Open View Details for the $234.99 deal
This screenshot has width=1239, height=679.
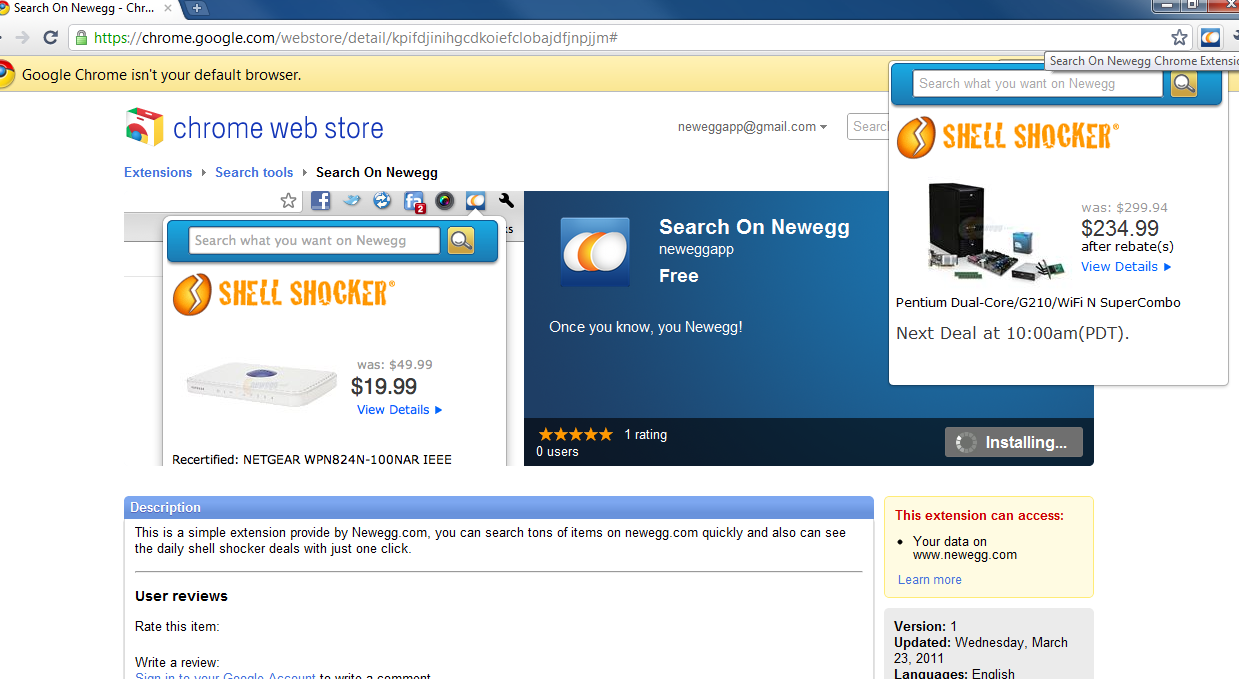[x=1126, y=267]
